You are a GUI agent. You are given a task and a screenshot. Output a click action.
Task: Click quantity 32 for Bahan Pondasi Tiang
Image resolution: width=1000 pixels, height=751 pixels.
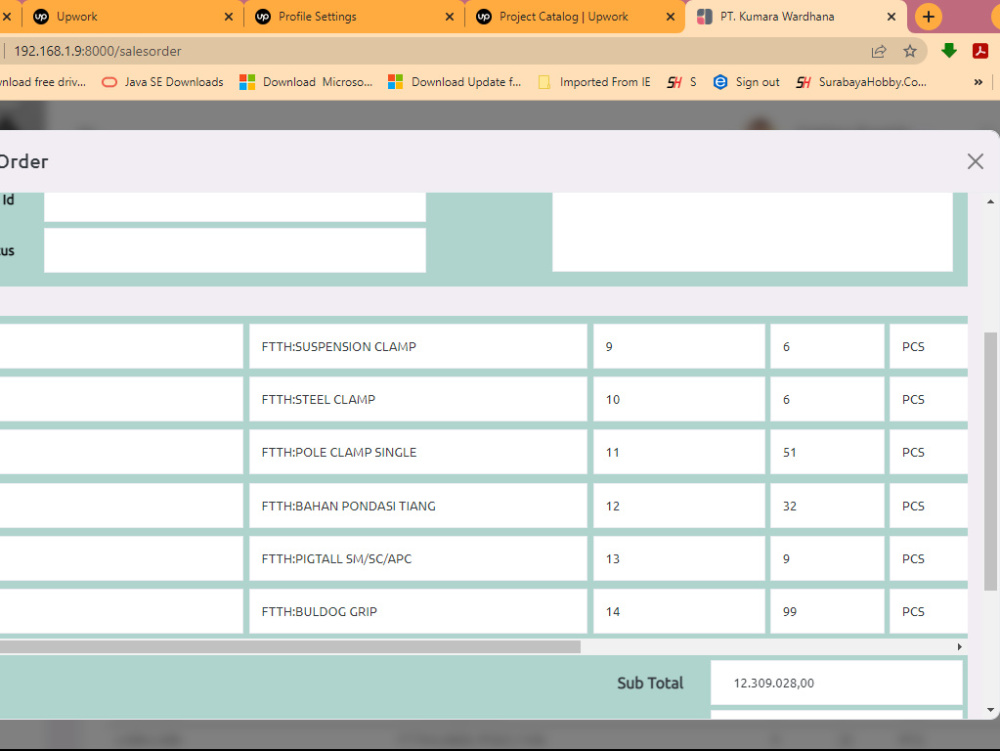[827, 506]
